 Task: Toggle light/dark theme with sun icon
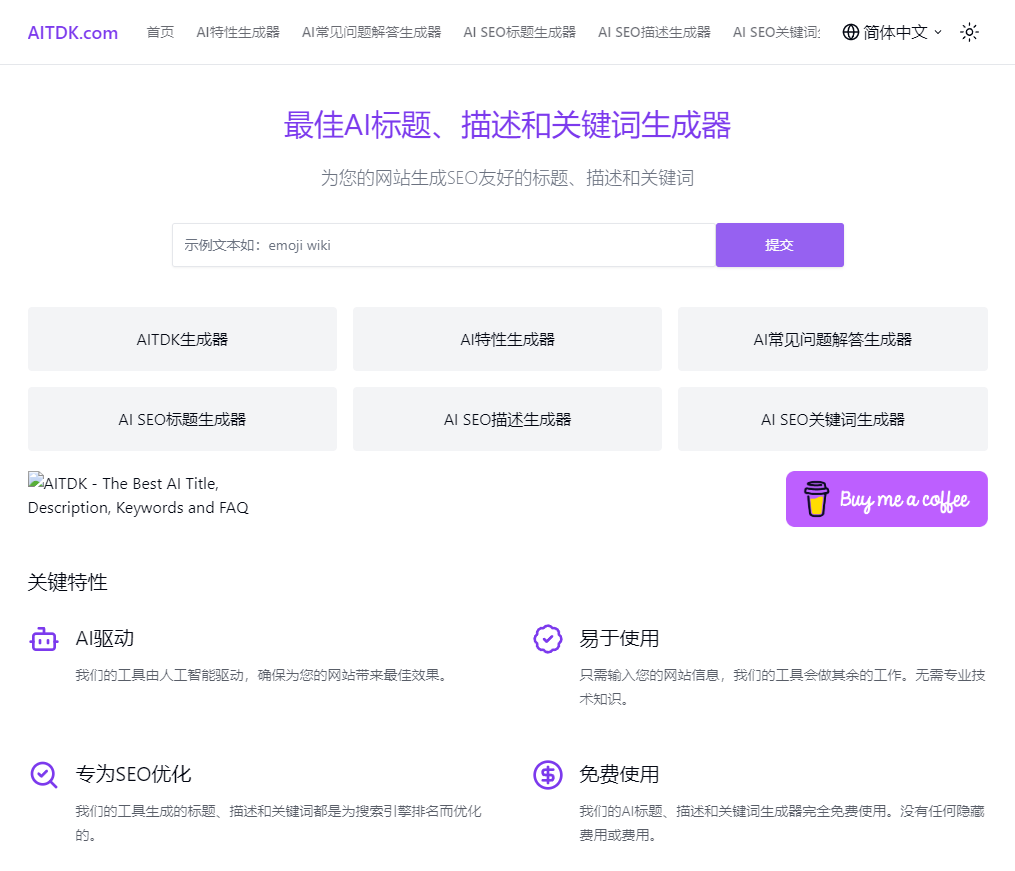tap(969, 32)
